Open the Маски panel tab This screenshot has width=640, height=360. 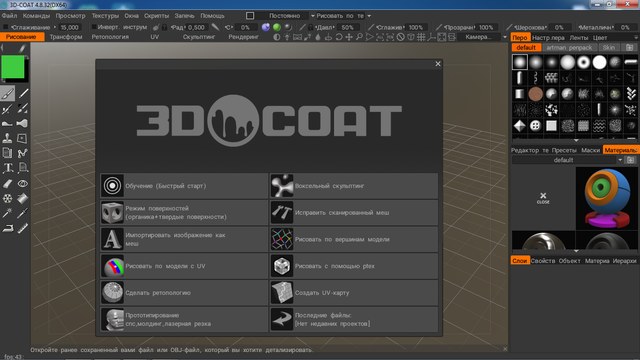point(590,150)
